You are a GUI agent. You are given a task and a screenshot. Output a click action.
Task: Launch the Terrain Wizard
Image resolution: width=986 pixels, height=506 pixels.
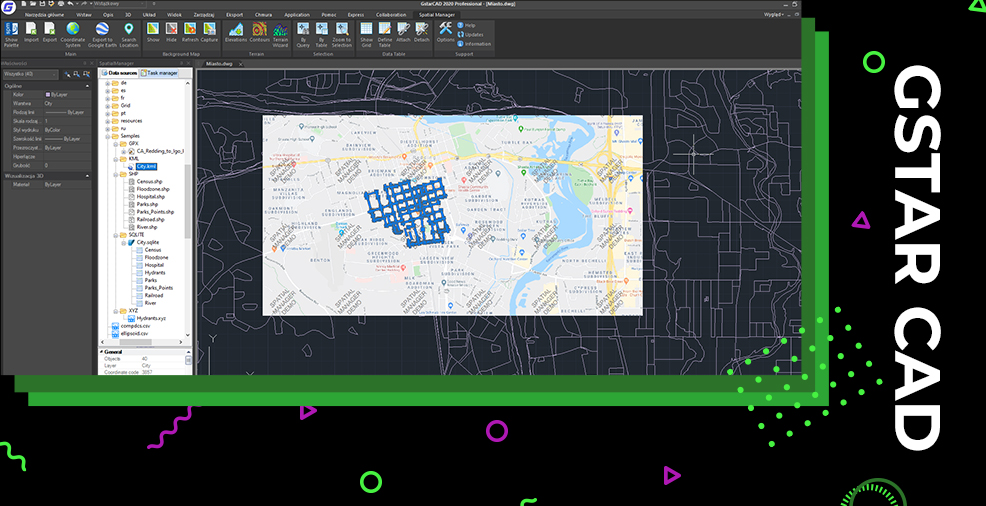280,35
